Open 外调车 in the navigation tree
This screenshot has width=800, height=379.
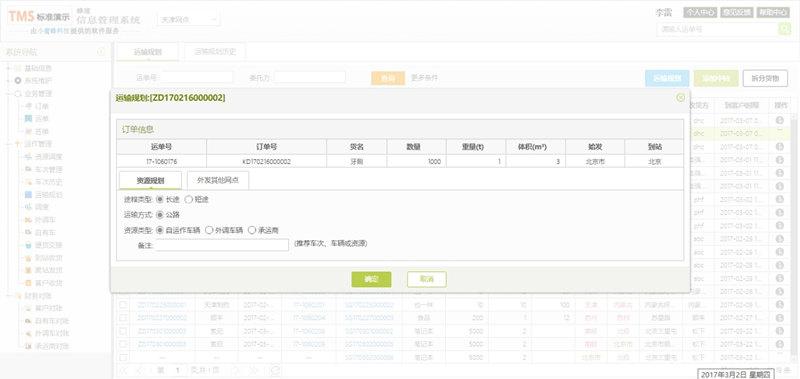click(x=44, y=220)
